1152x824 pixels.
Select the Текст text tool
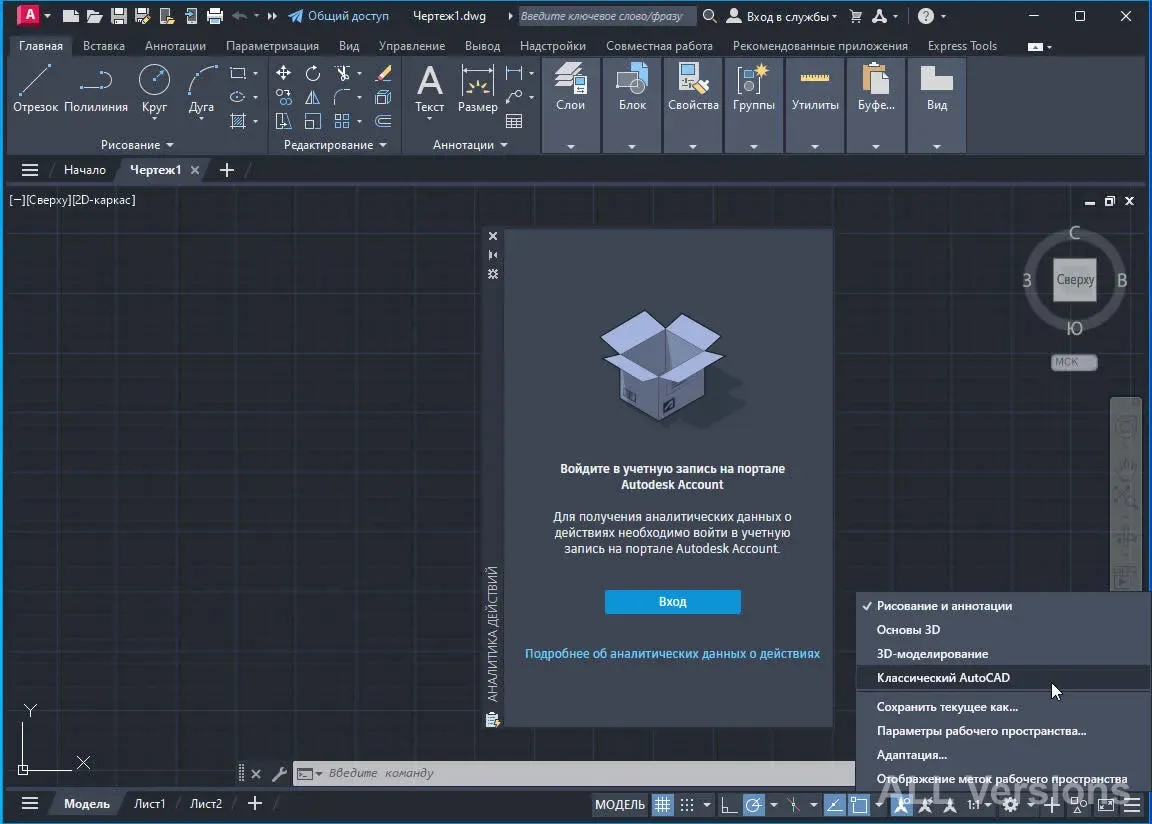[429, 88]
